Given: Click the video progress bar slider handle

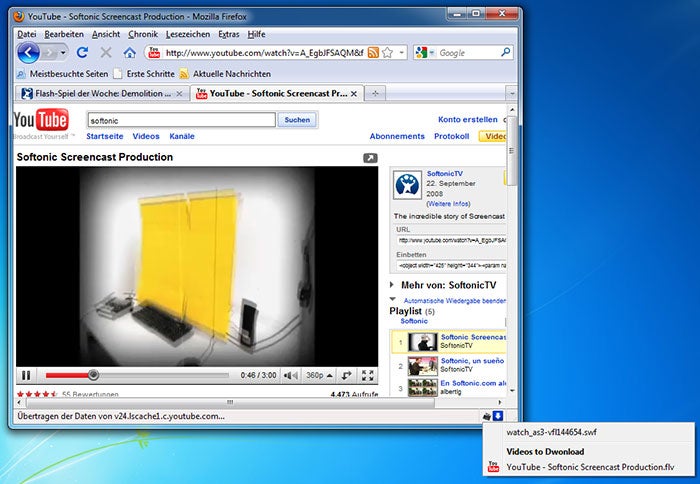Looking at the screenshot, I should [x=93, y=376].
